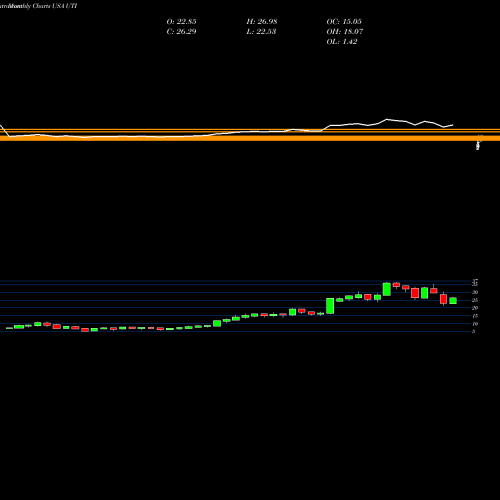Click the price axis label '5'
This screenshot has width=500, height=500.
tap(474, 331)
